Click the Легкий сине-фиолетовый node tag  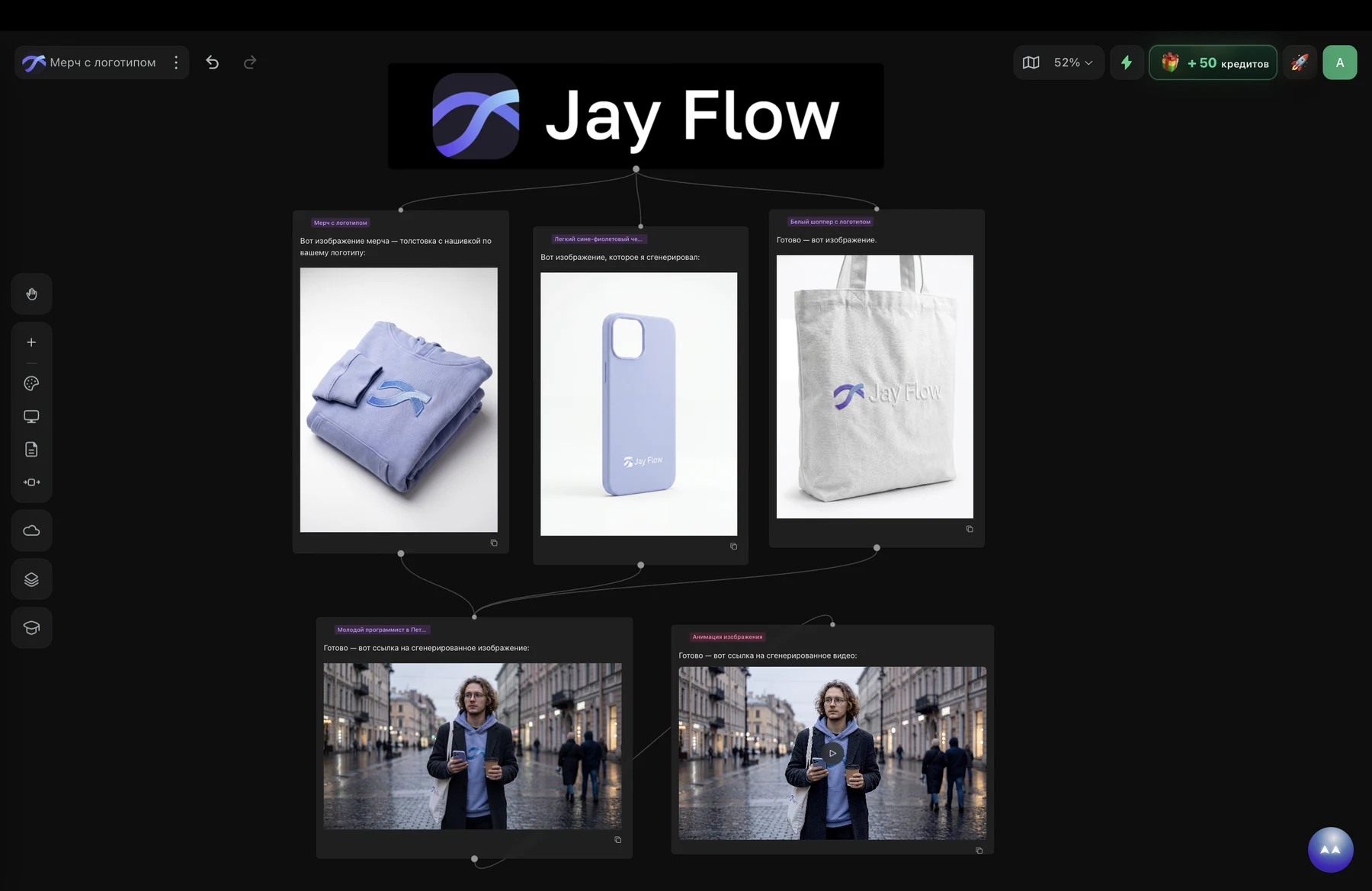[x=598, y=239]
